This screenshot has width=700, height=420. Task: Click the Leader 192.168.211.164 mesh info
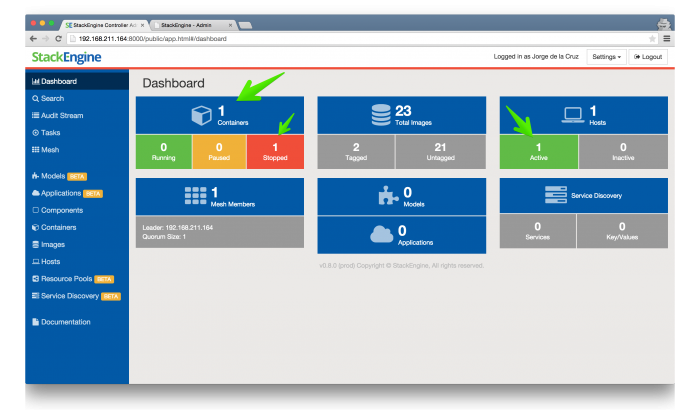tap(178, 228)
